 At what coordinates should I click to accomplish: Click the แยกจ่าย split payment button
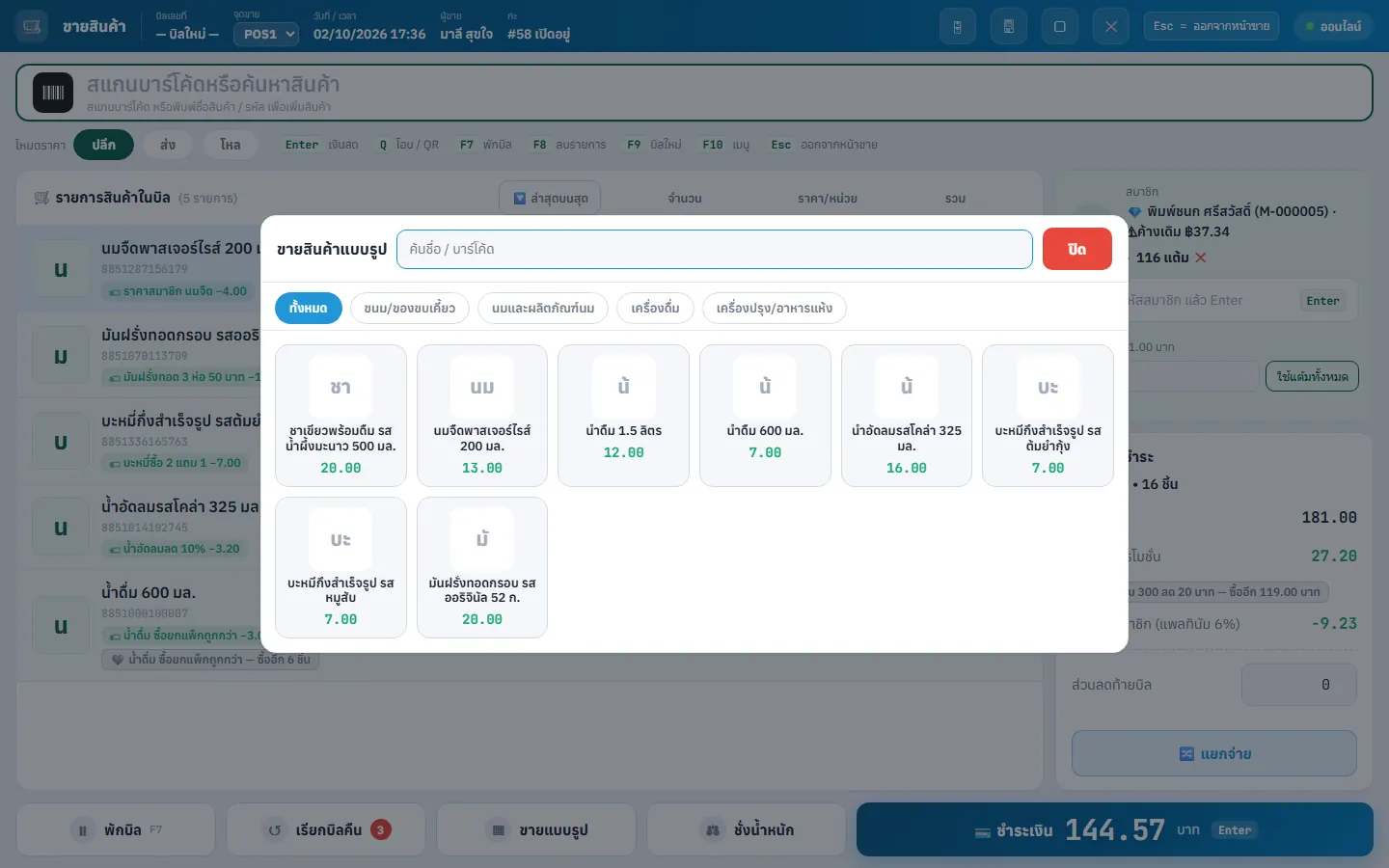(1214, 753)
